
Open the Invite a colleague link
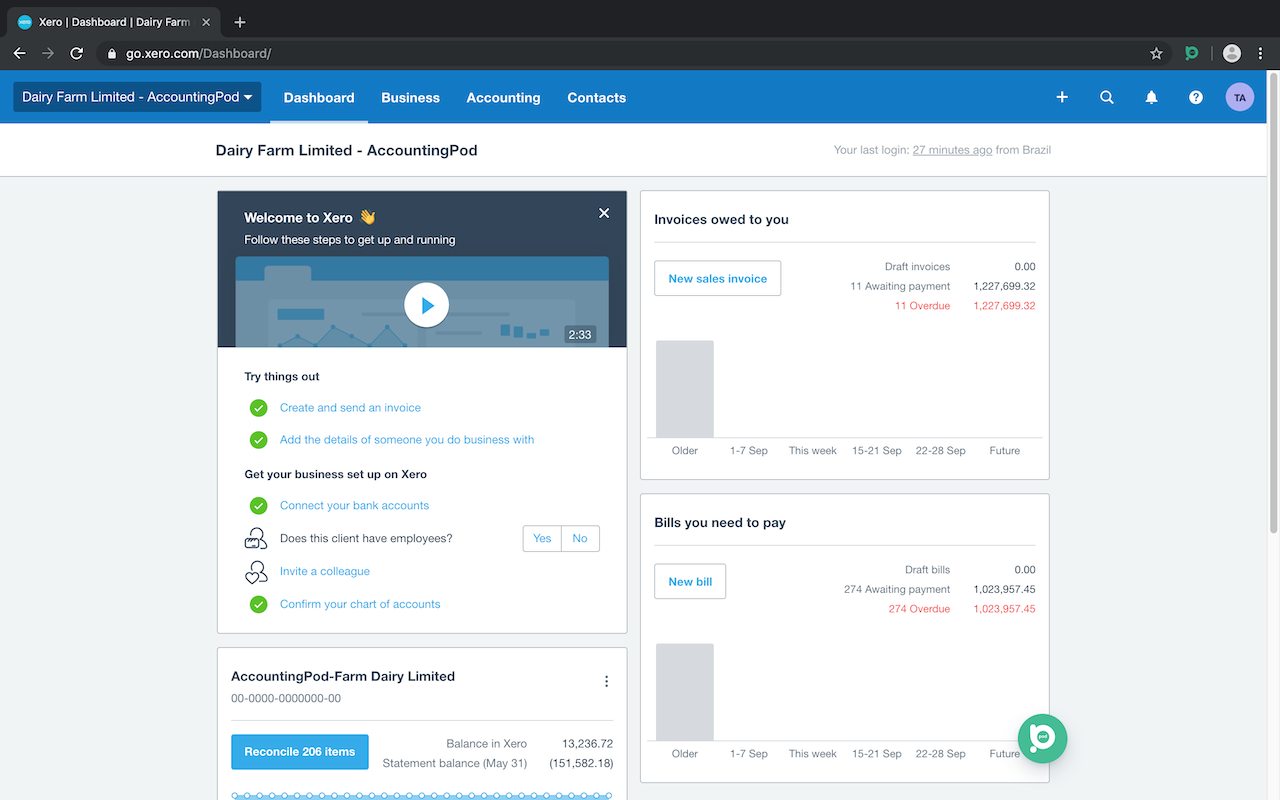(325, 571)
